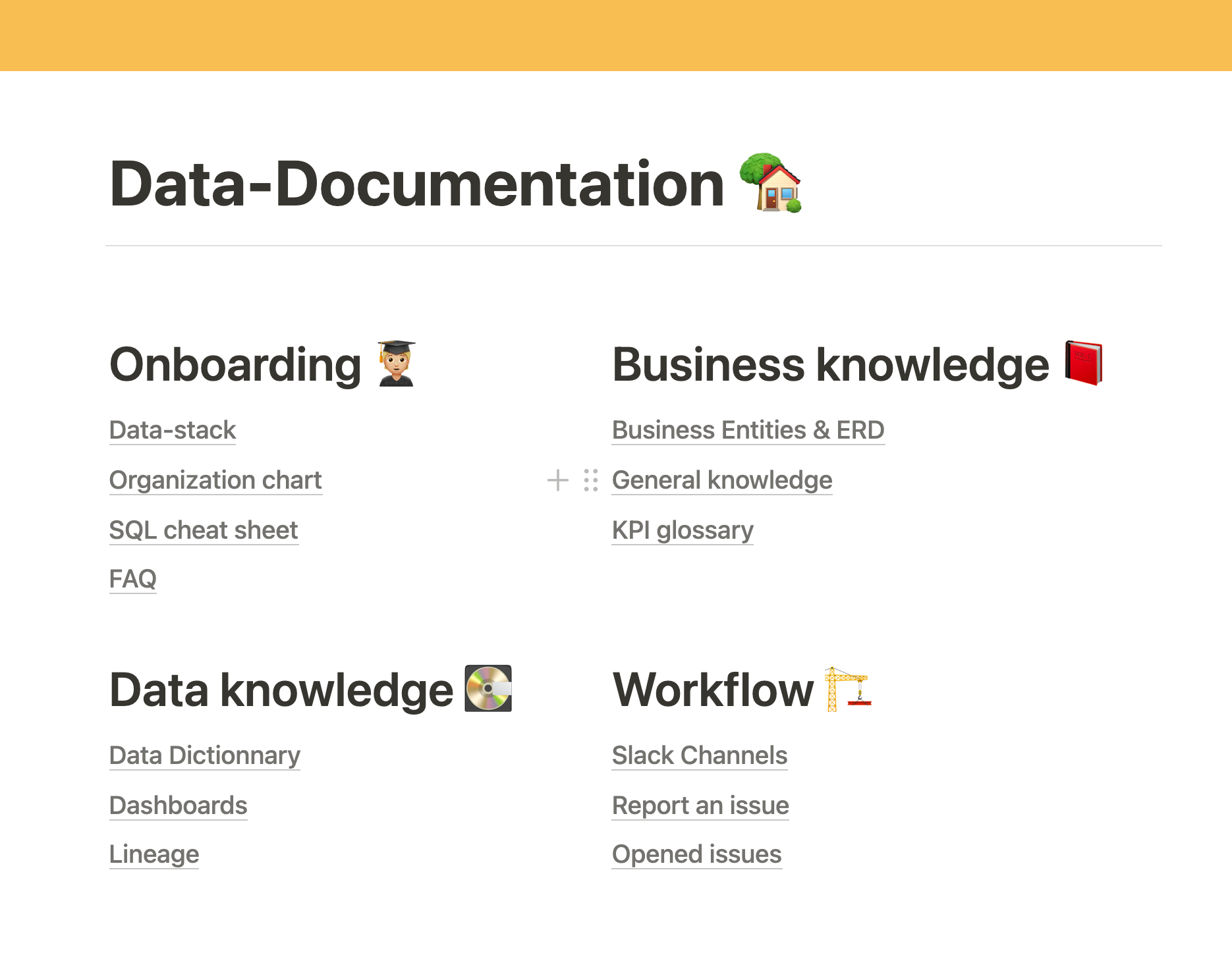This screenshot has height=955, width=1232.
Task: Click the house emoji in page title
Action: (770, 183)
